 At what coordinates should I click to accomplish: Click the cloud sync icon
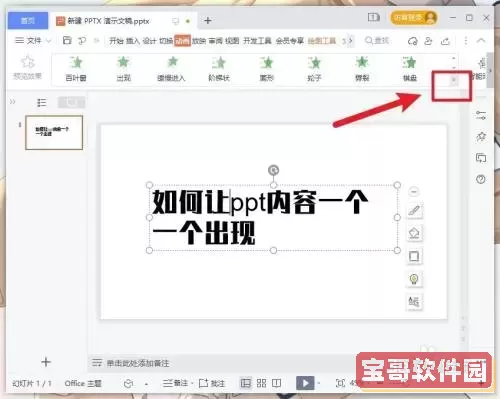413,41
